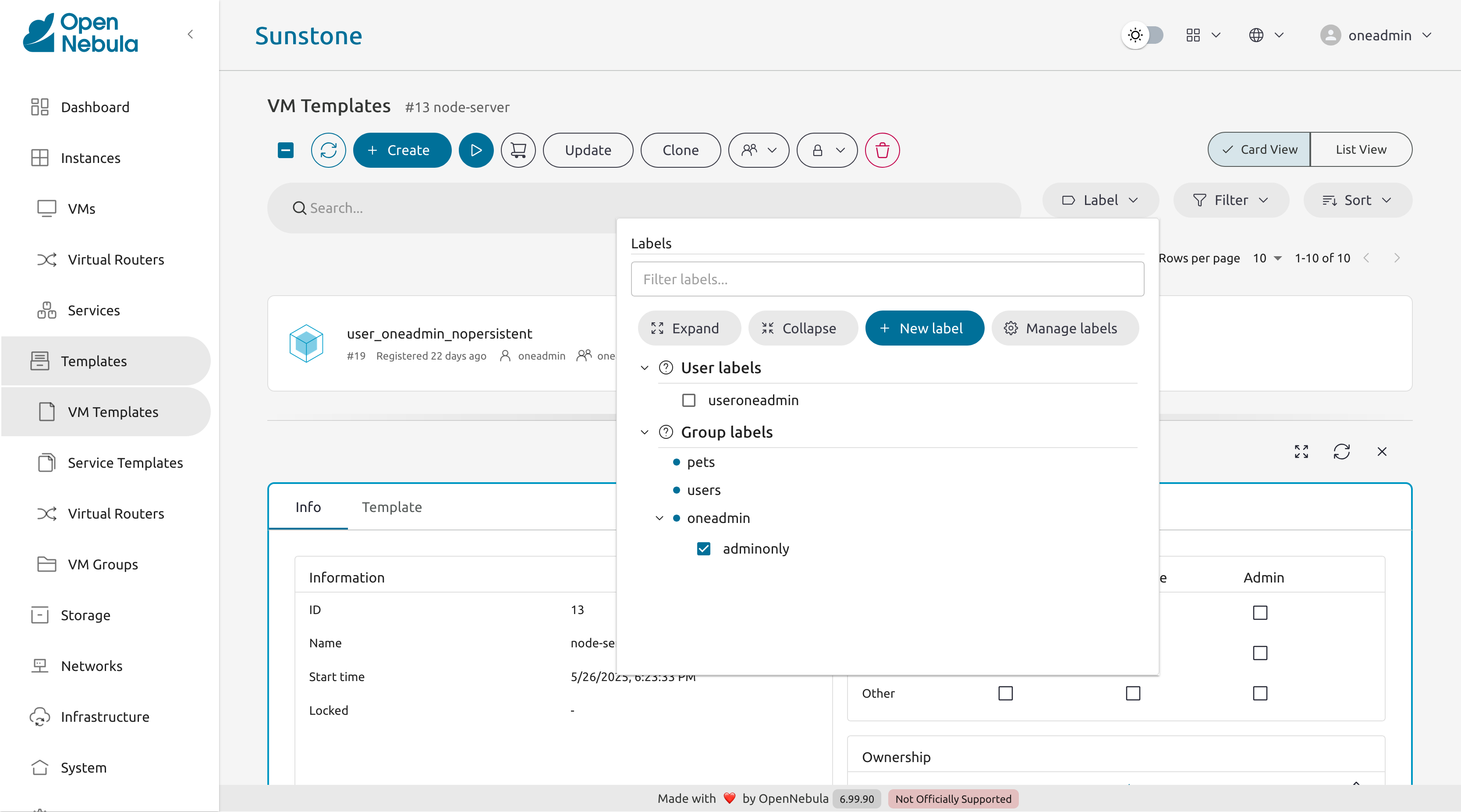Screen dimensions: 1461x812
Task: Toggle the light/dark theme switch
Action: pos(1143,35)
